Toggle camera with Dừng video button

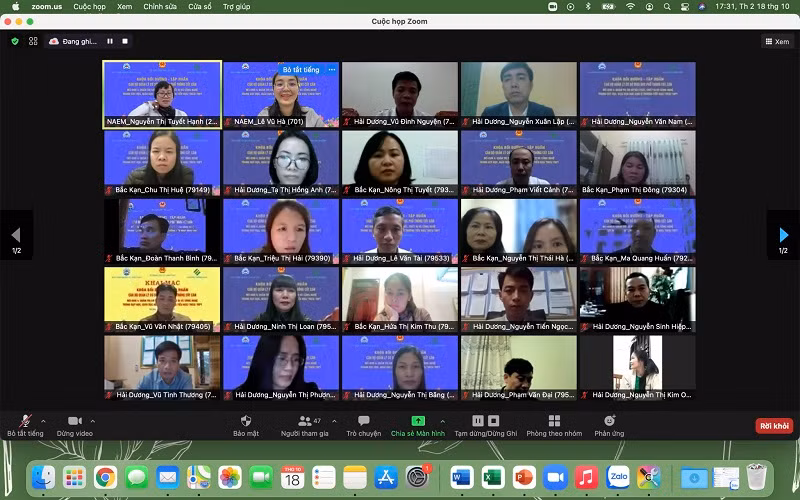[x=74, y=423]
